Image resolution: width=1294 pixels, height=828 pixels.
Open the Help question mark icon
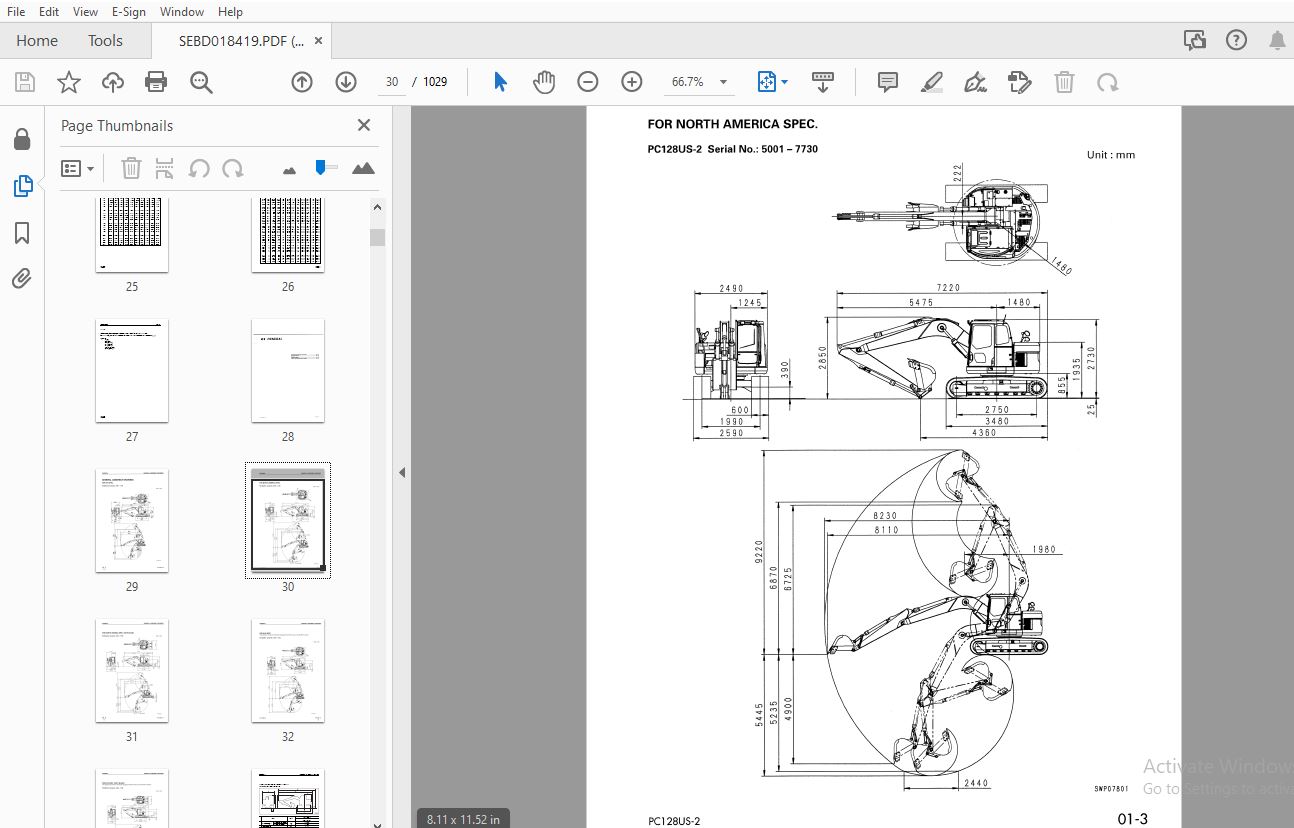click(x=1237, y=40)
